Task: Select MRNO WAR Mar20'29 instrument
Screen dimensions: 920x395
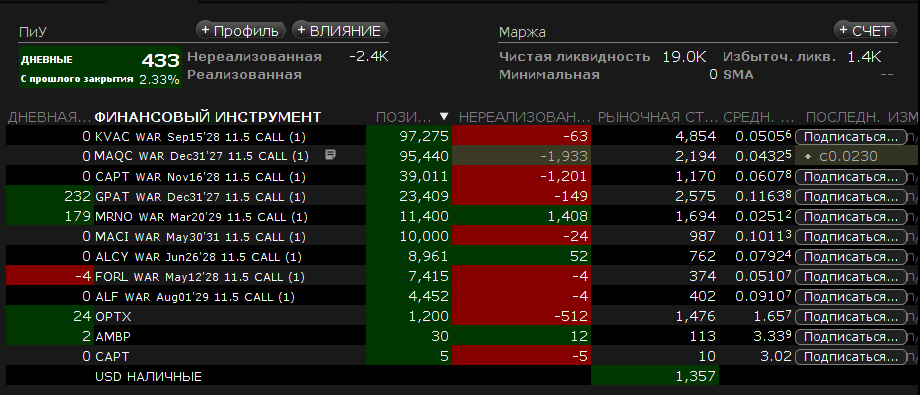Action: (201, 217)
